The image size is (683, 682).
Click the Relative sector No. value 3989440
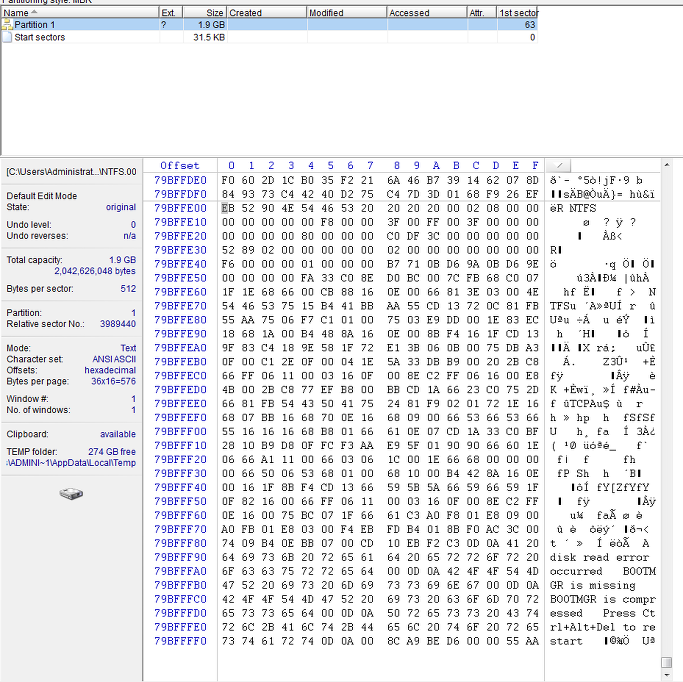tap(118, 324)
